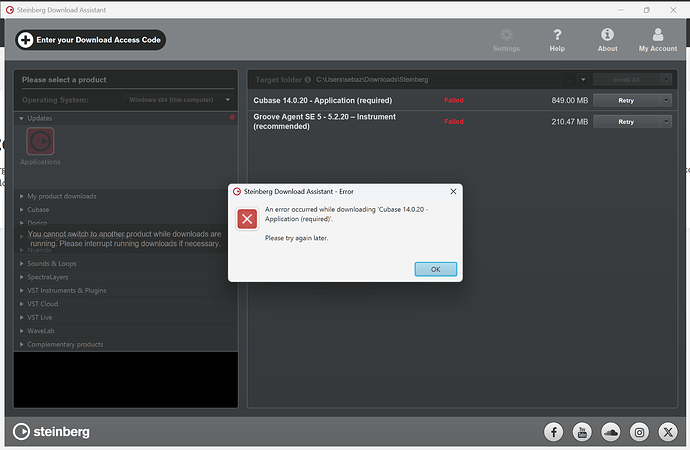Click Steinberg Download Assistant title bar icon
Viewport: 690px width, 450px height.
pos(10,10)
